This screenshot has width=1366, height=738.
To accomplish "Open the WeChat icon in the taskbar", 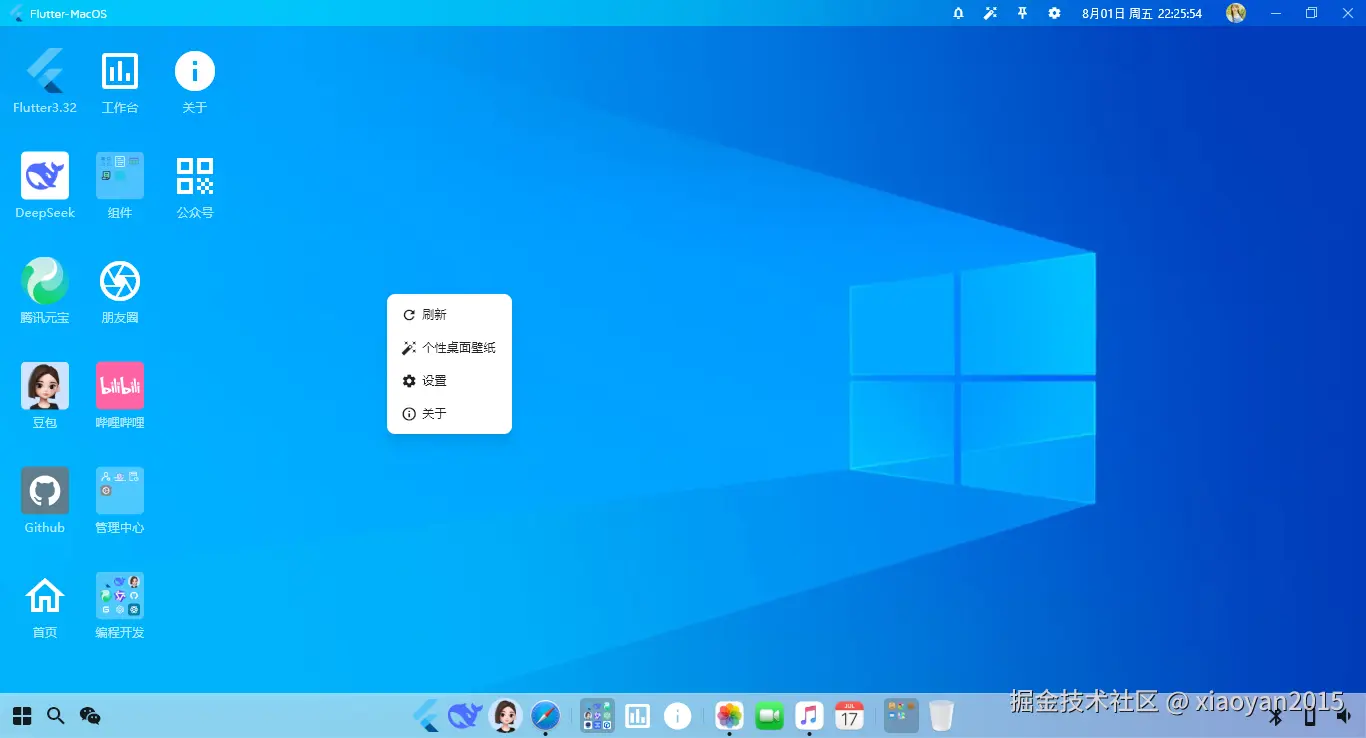I will (90, 715).
